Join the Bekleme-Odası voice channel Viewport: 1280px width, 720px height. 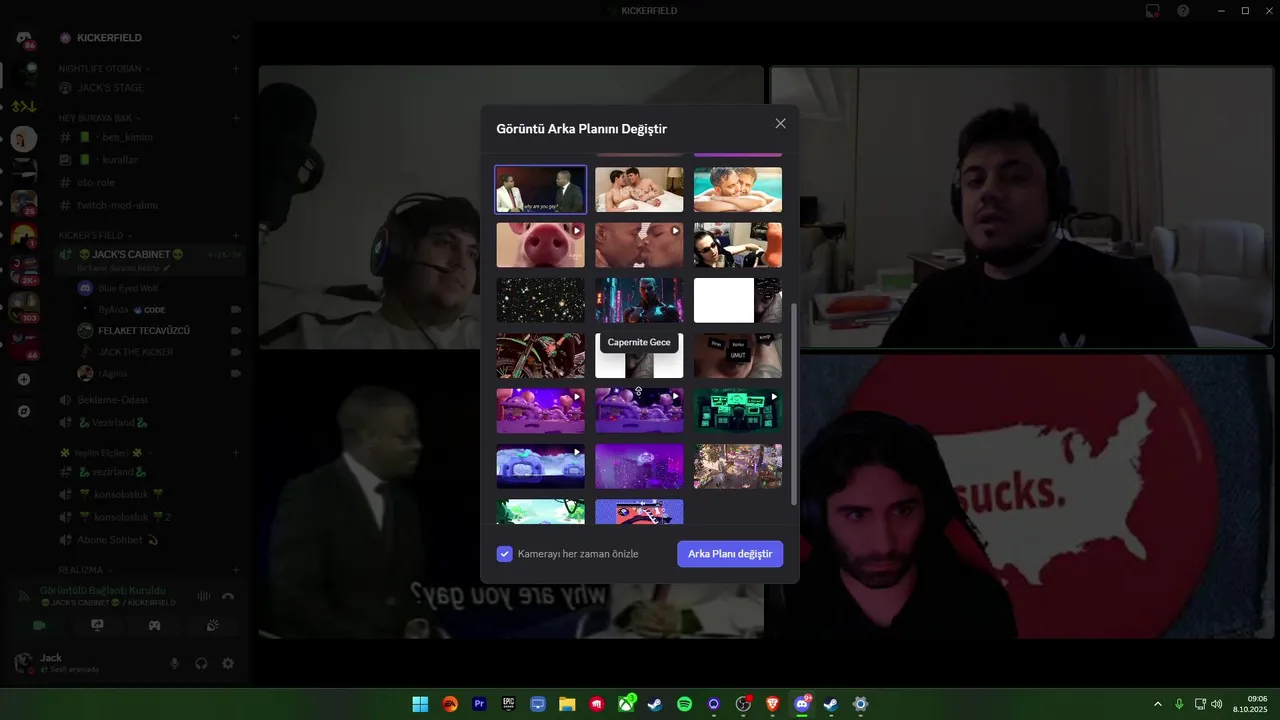(x=150, y=400)
